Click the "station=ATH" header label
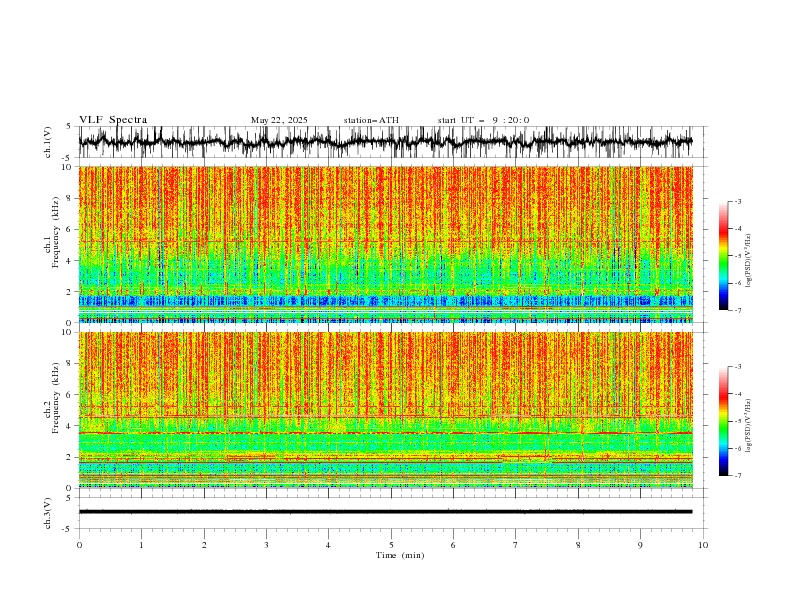 coord(371,120)
